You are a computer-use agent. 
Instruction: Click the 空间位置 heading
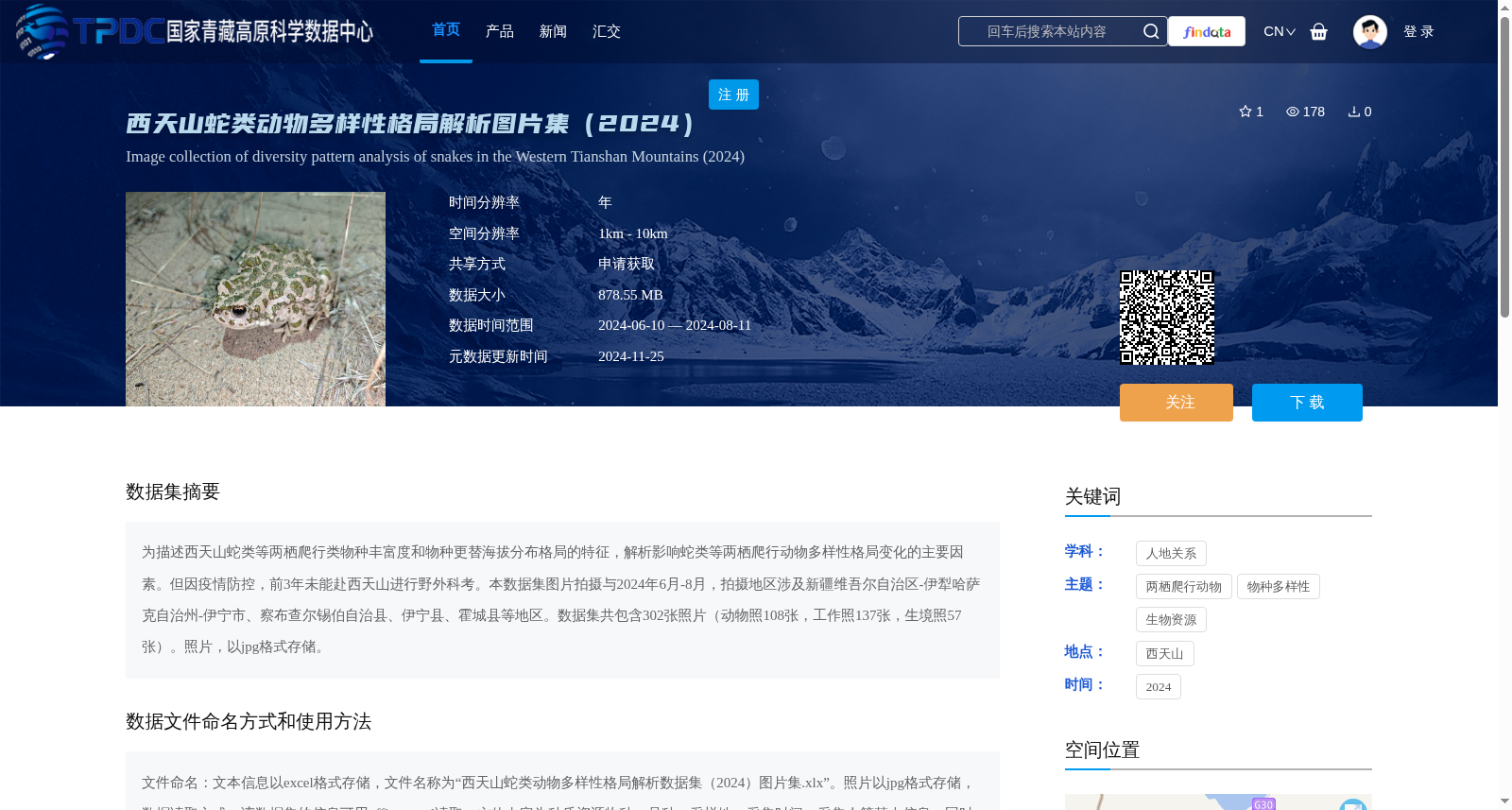[x=1103, y=750]
